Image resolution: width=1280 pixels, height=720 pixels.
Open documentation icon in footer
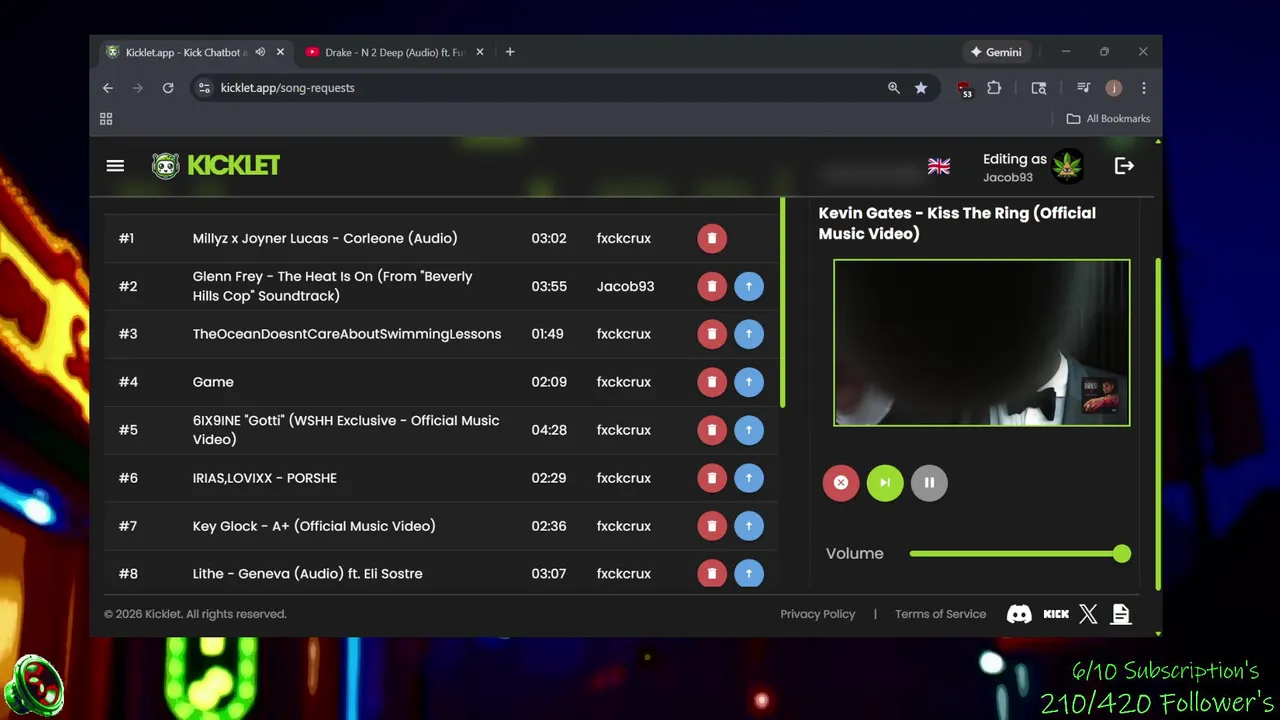[x=1121, y=614]
